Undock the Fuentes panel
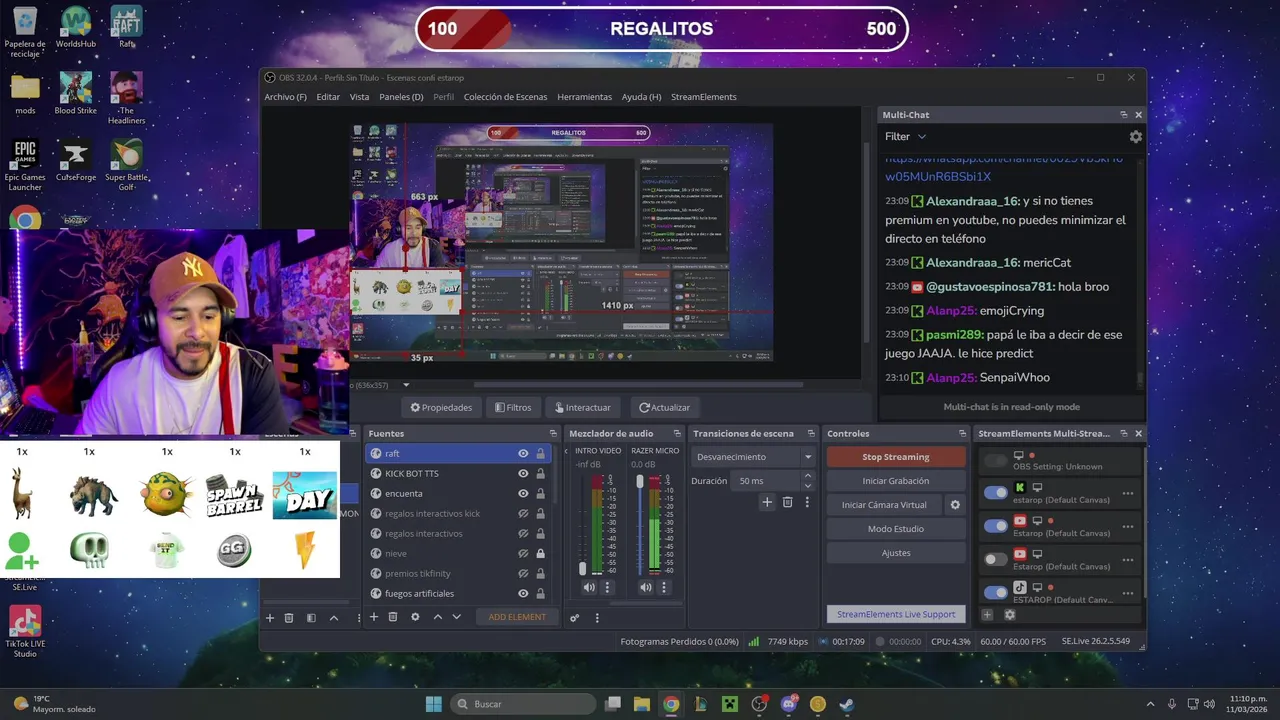This screenshot has width=1280, height=720. [x=553, y=433]
